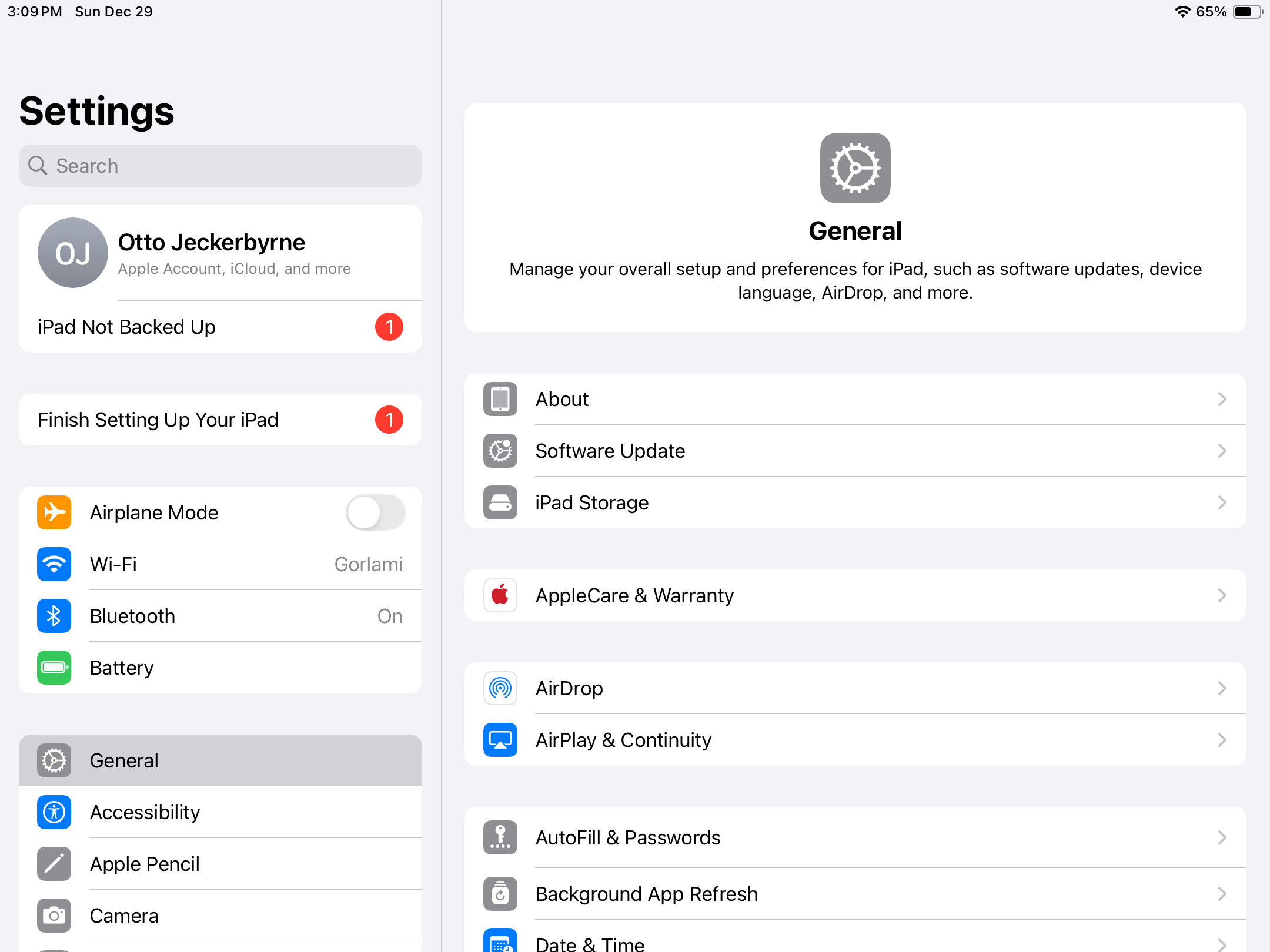Open iPad Not Backed Up notice
This screenshot has width=1270, height=952.
pyautogui.click(x=220, y=327)
